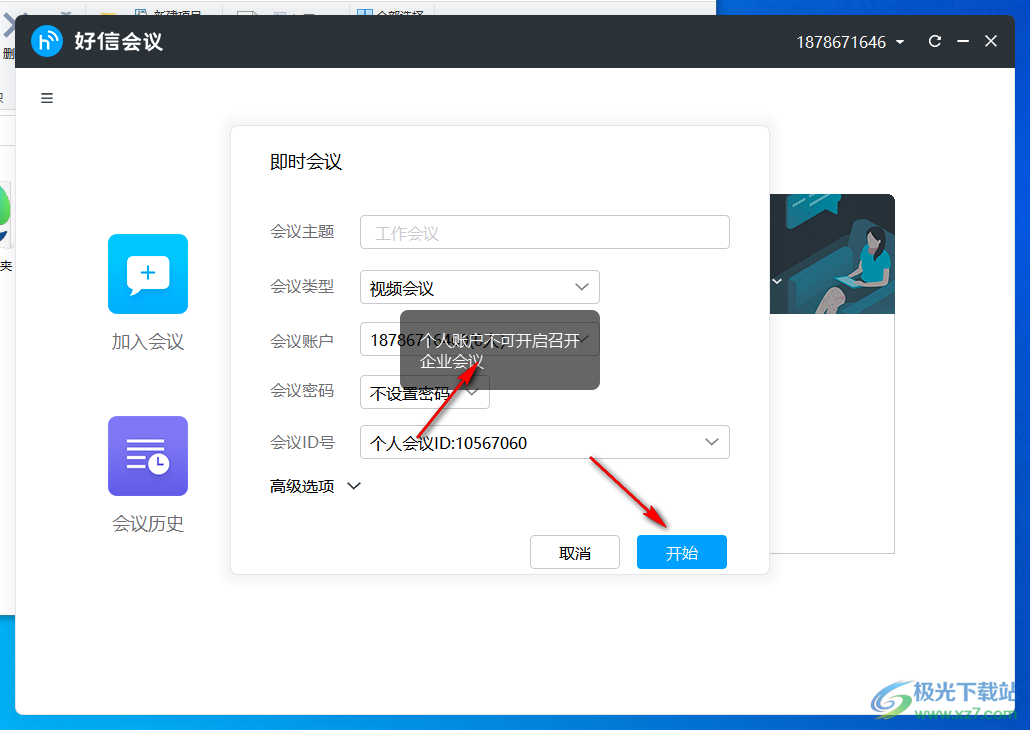The image size is (1030, 730).
Task: Close the 好信会议 window
Action: pos(991,41)
